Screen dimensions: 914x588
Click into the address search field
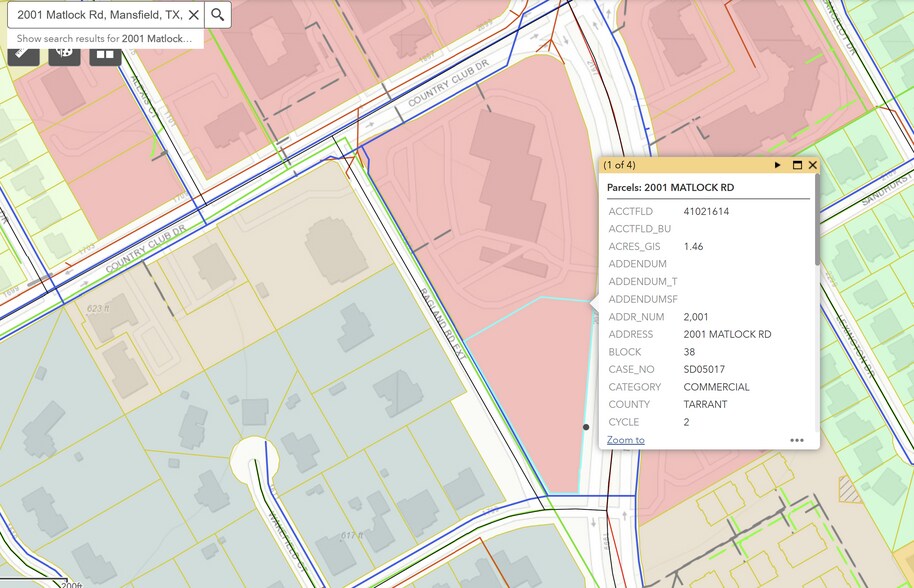pyautogui.click(x=95, y=15)
